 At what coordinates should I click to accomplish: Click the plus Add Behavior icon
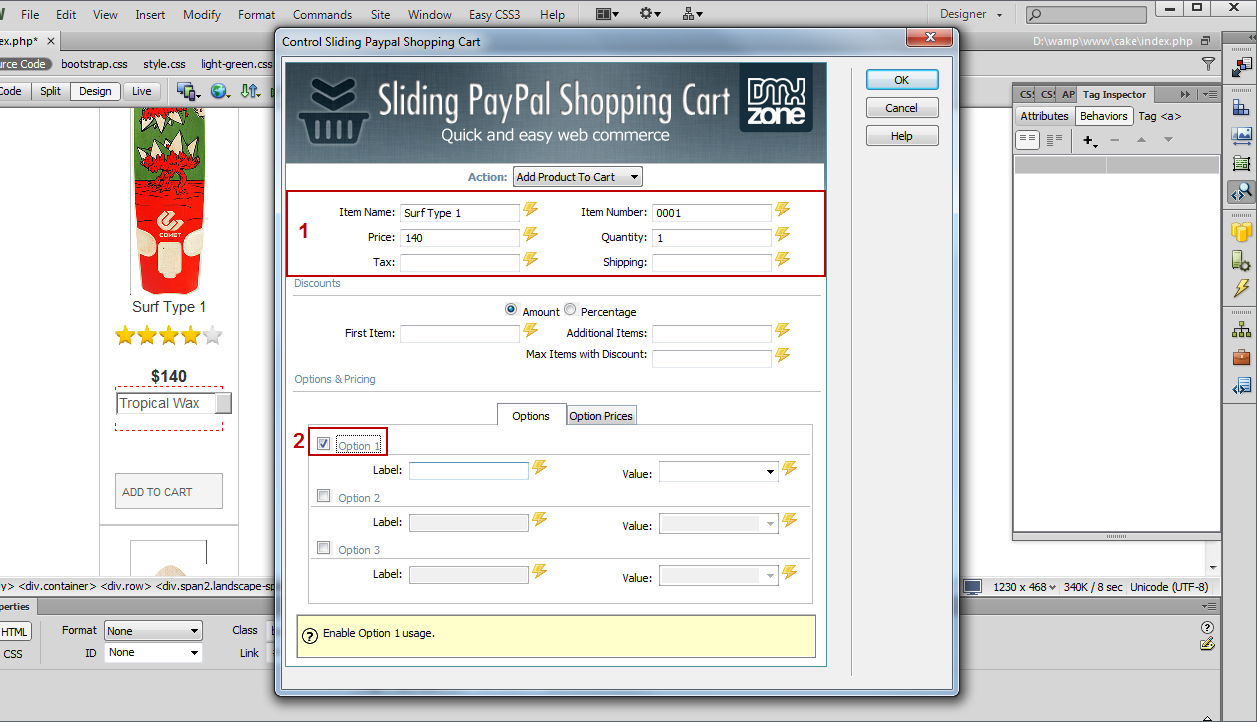click(1089, 141)
